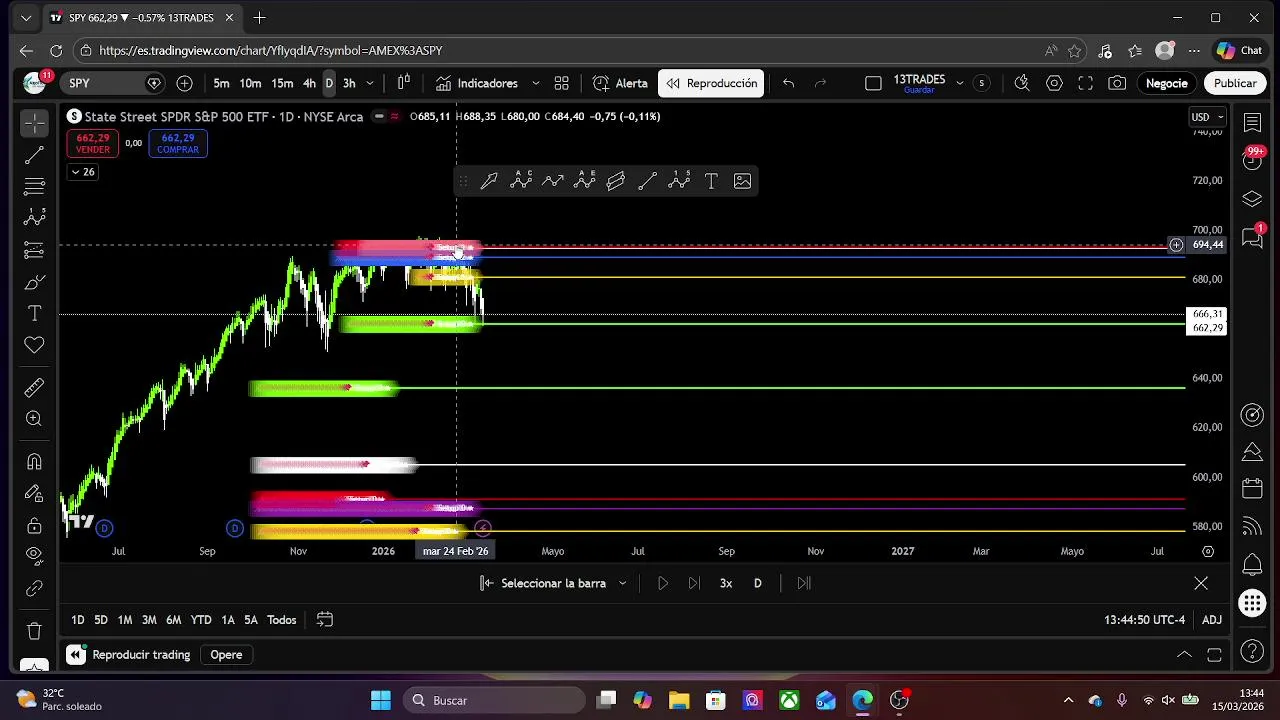
Task: Activate the zoom in tool
Action: coord(34,419)
